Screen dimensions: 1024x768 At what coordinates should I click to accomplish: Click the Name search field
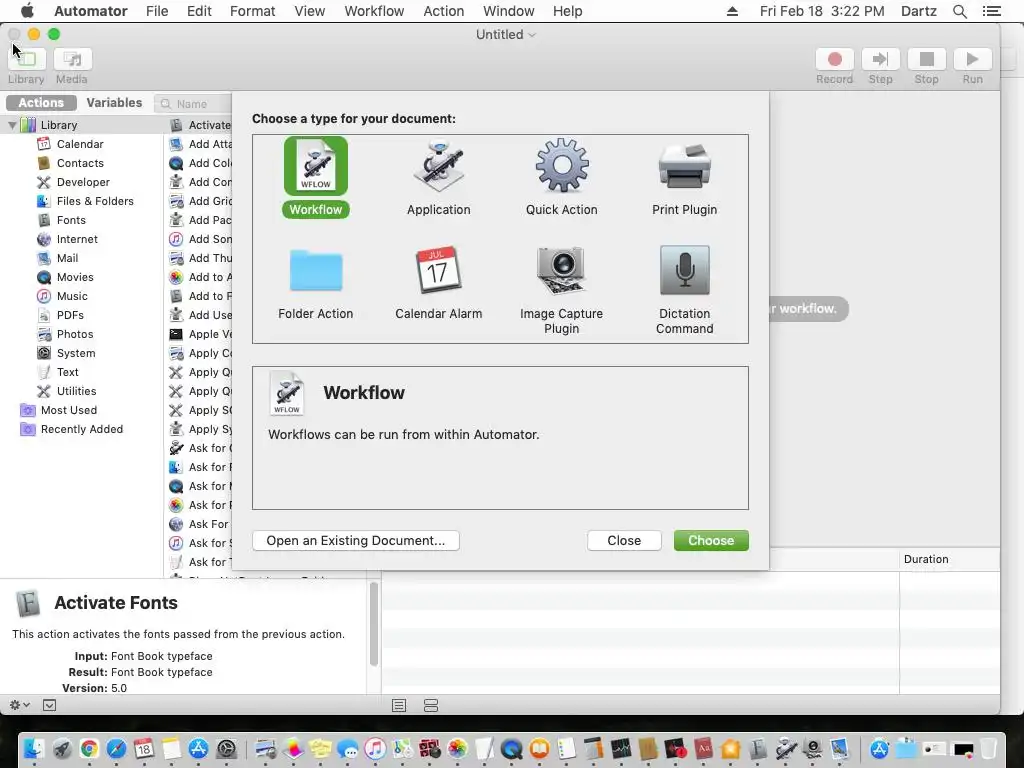tap(194, 103)
